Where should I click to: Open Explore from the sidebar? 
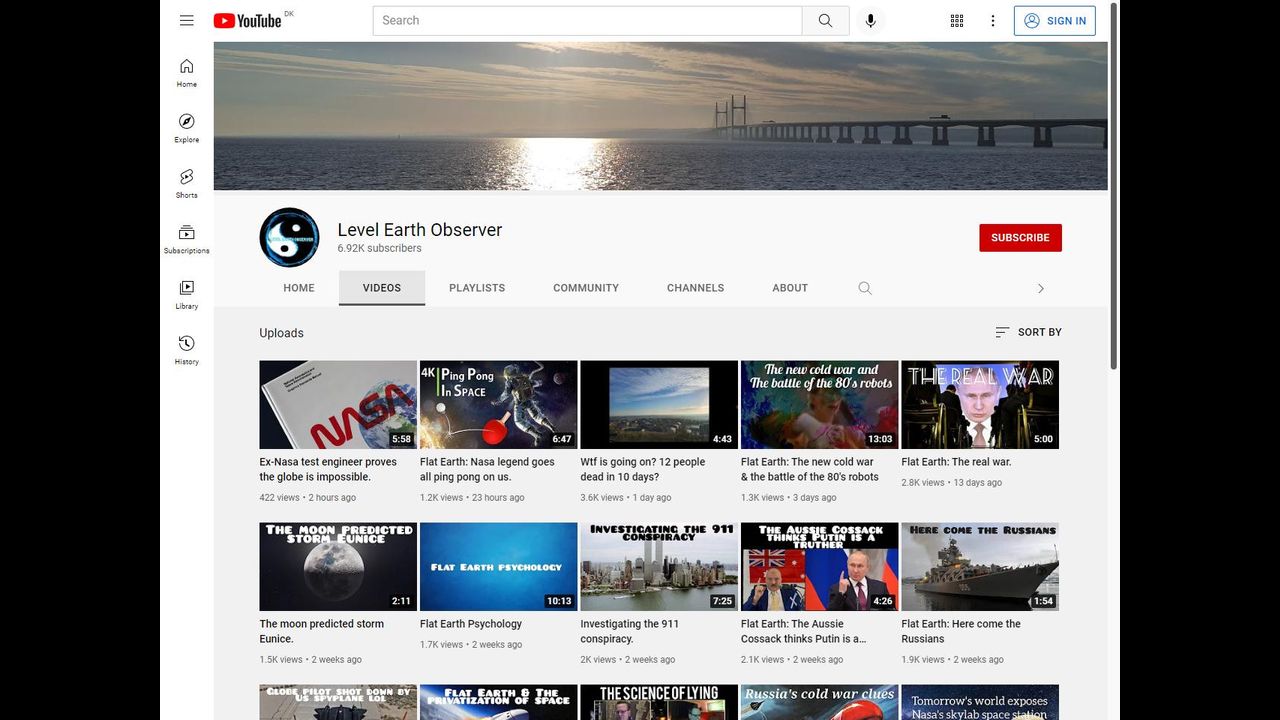187,127
